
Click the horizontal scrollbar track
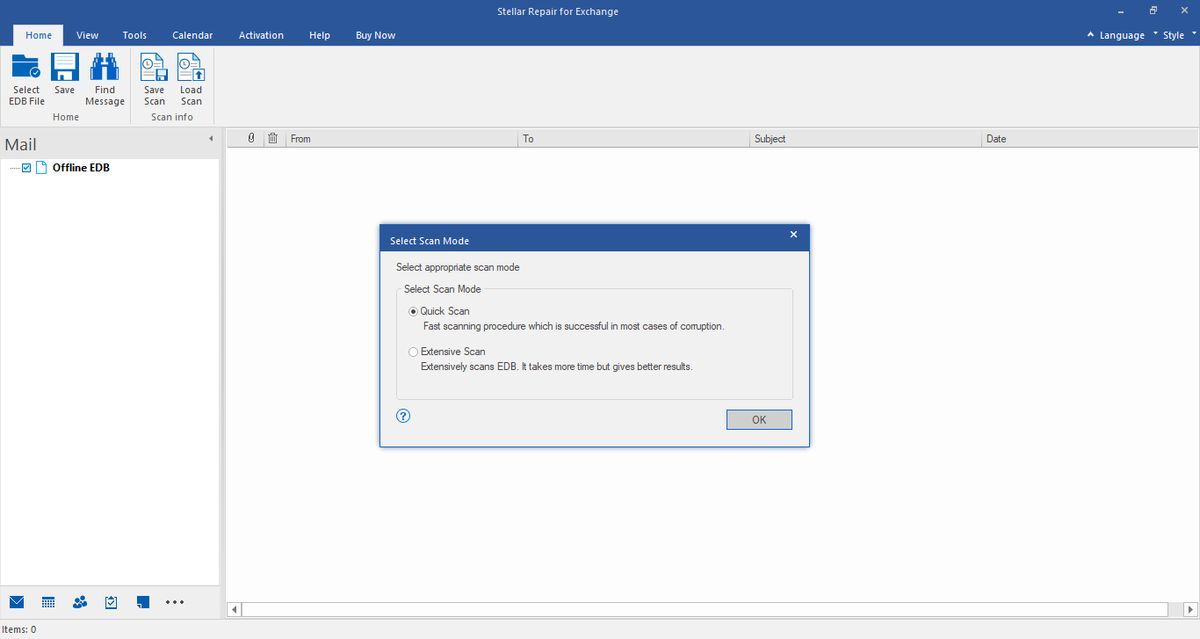[705, 609]
